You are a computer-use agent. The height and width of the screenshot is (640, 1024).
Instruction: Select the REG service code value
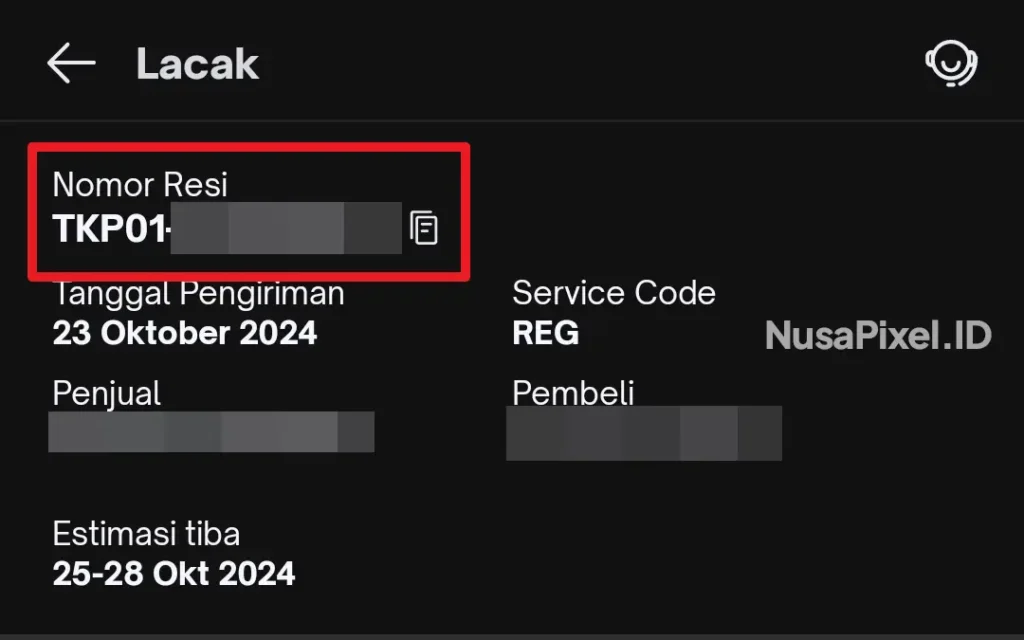click(x=545, y=333)
